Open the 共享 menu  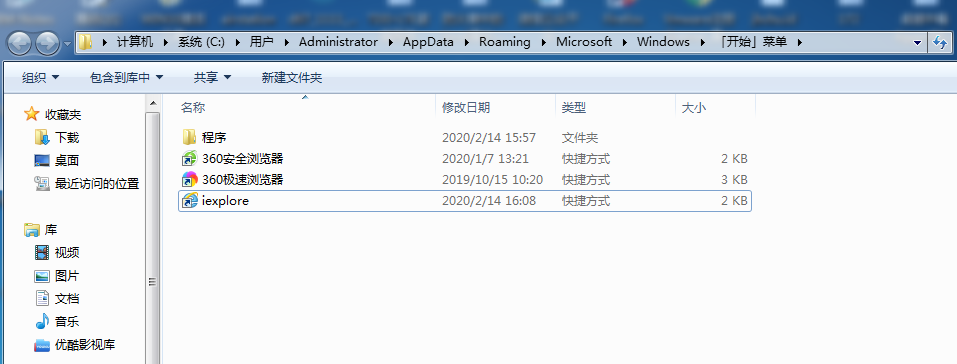pyautogui.click(x=212, y=78)
